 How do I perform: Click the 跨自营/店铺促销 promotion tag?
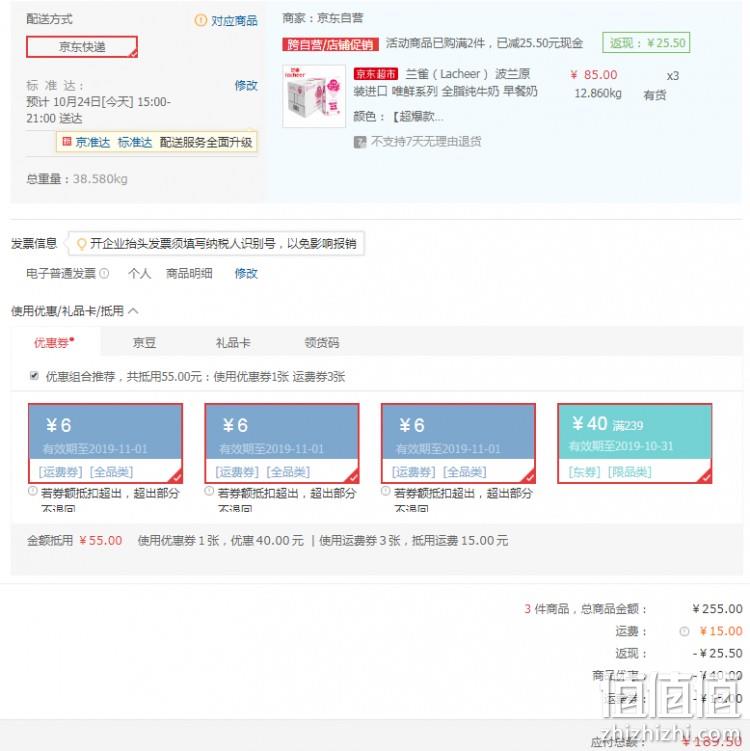(x=330, y=45)
